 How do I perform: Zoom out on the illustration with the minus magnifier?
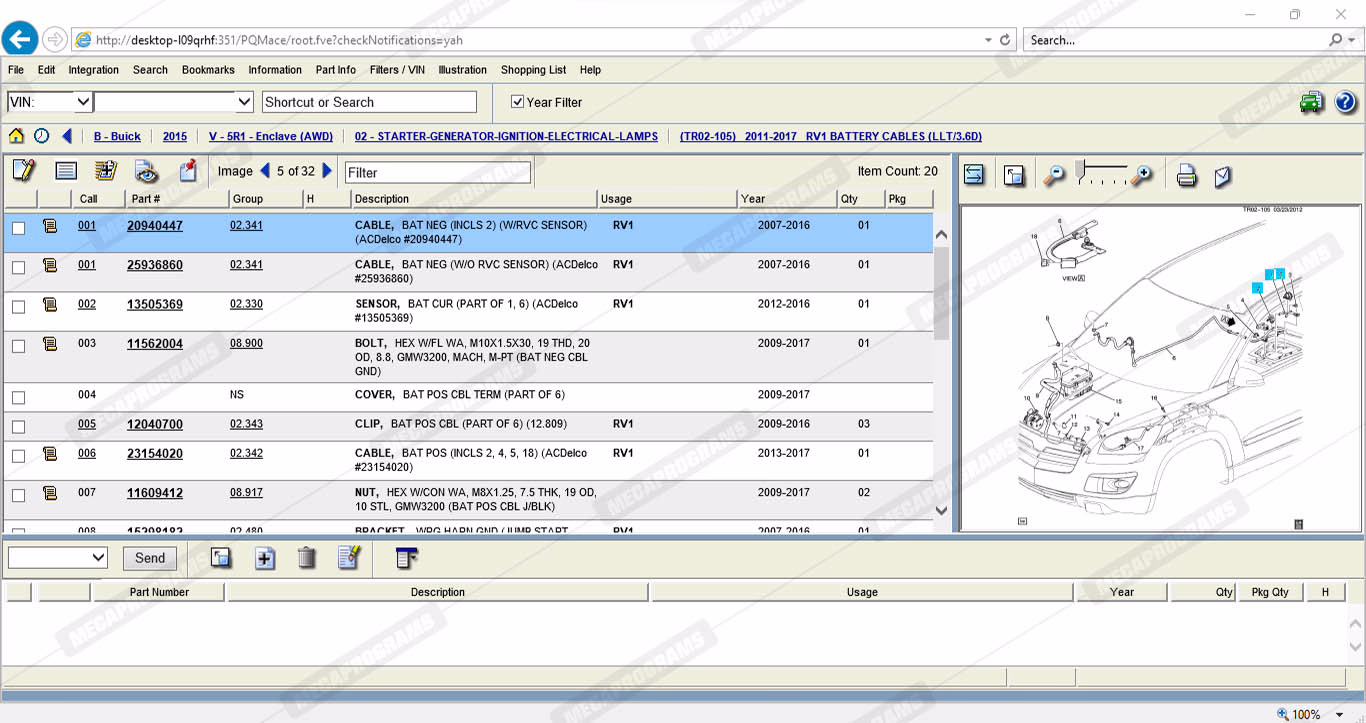(x=1053, y=176)
